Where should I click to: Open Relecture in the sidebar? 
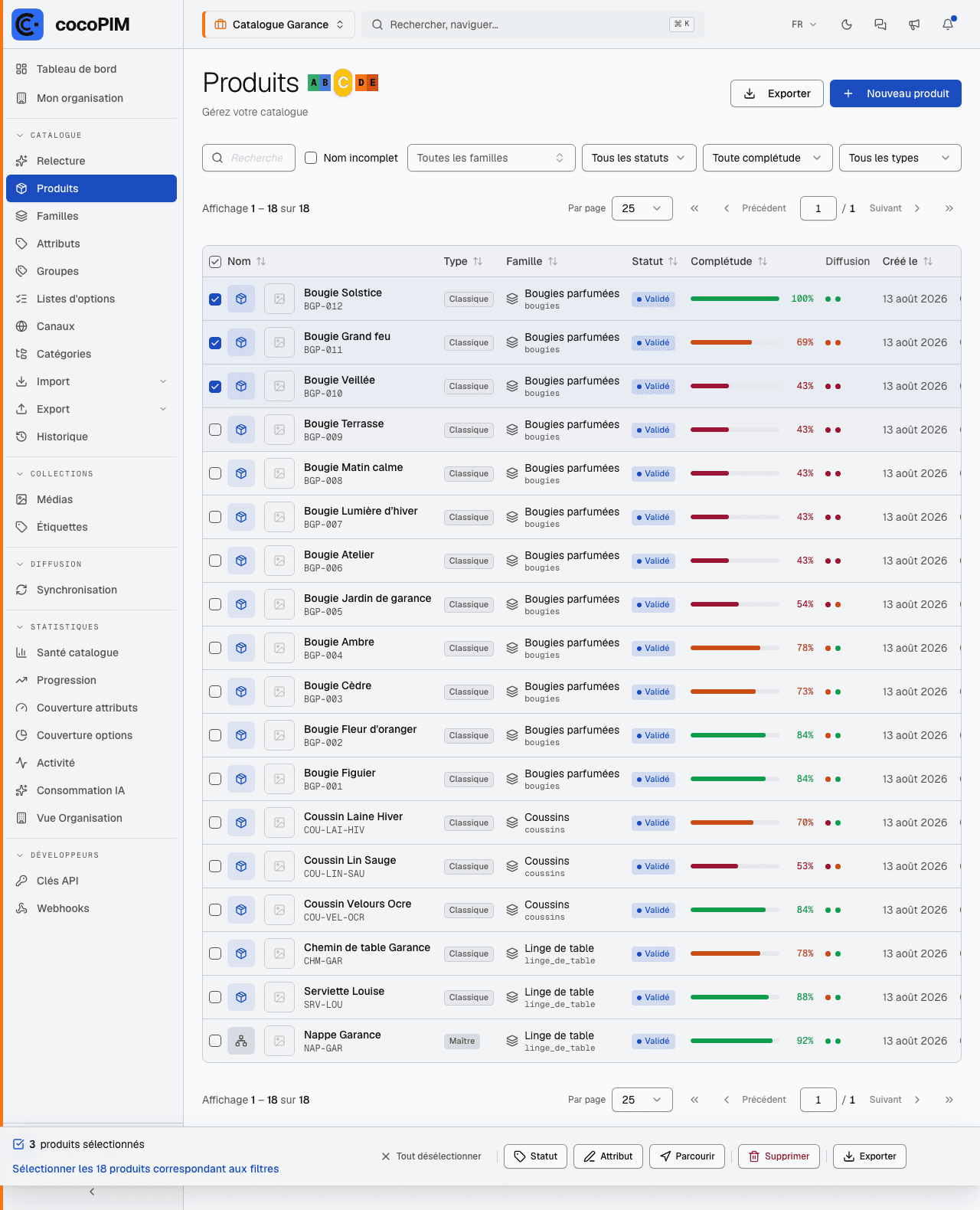[91, 161]
